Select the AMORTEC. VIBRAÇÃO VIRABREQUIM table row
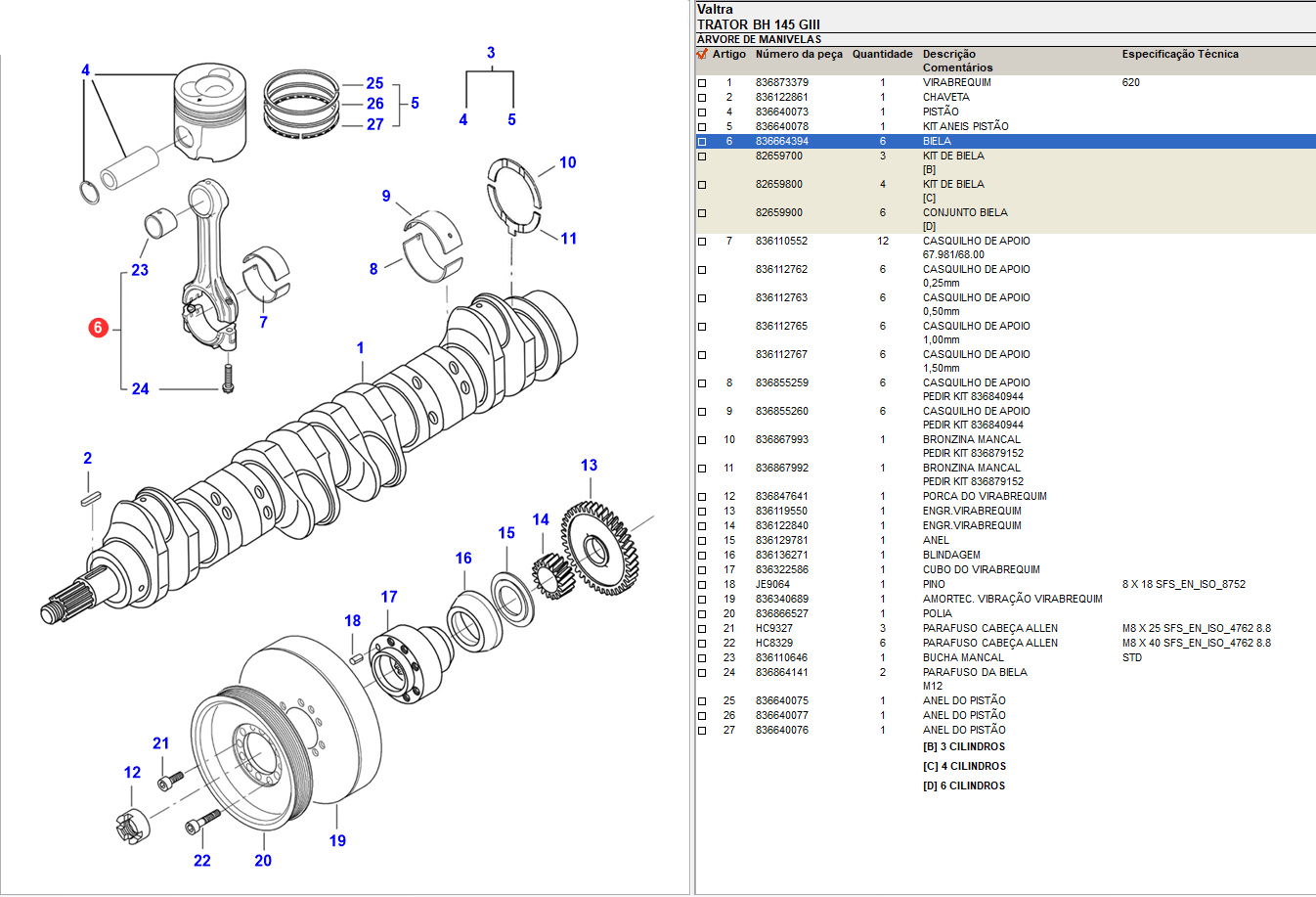Viewport: 1316px width, 897px height. 1012,599
